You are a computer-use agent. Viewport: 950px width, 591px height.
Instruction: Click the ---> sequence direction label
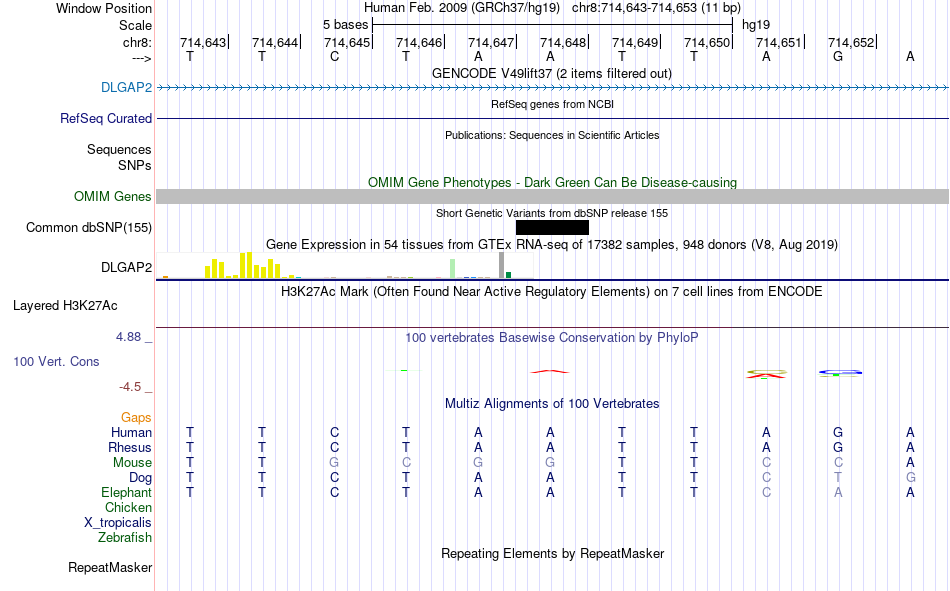(141, 58)
